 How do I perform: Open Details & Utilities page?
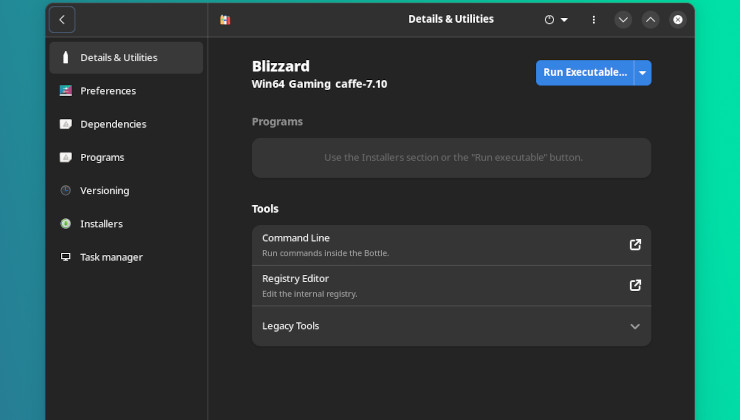(126, 58)
